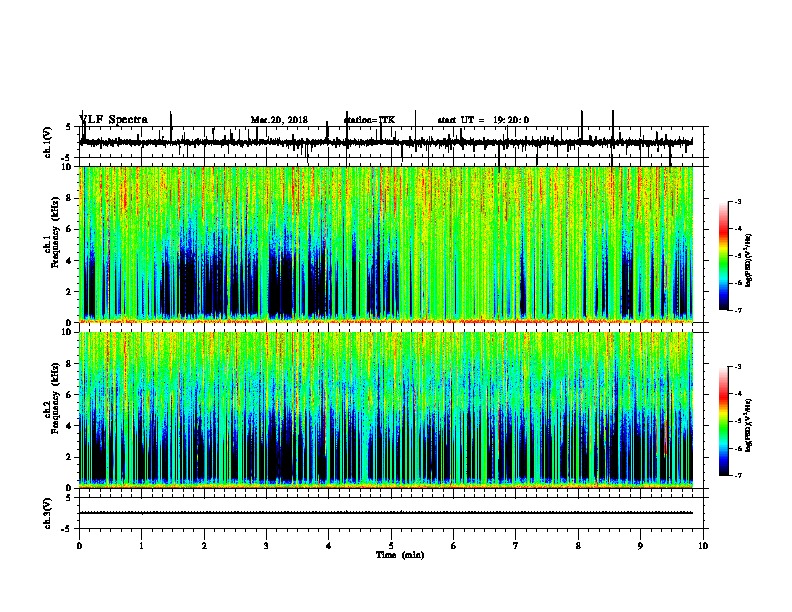This screenshot has height=612, width=792.
Task: Click the ch.1 spectrogram color scale bar
Action: [724, 256]
